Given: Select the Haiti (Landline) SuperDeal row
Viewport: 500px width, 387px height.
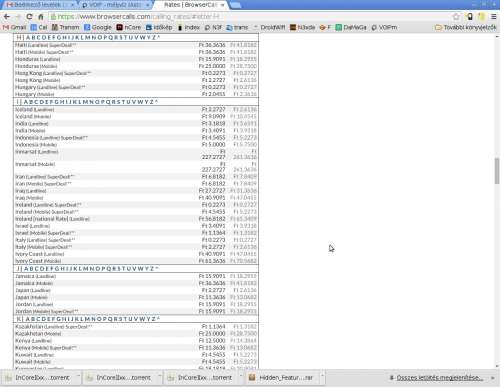Looking at the screenshot, I should click(x=136, y=45).
